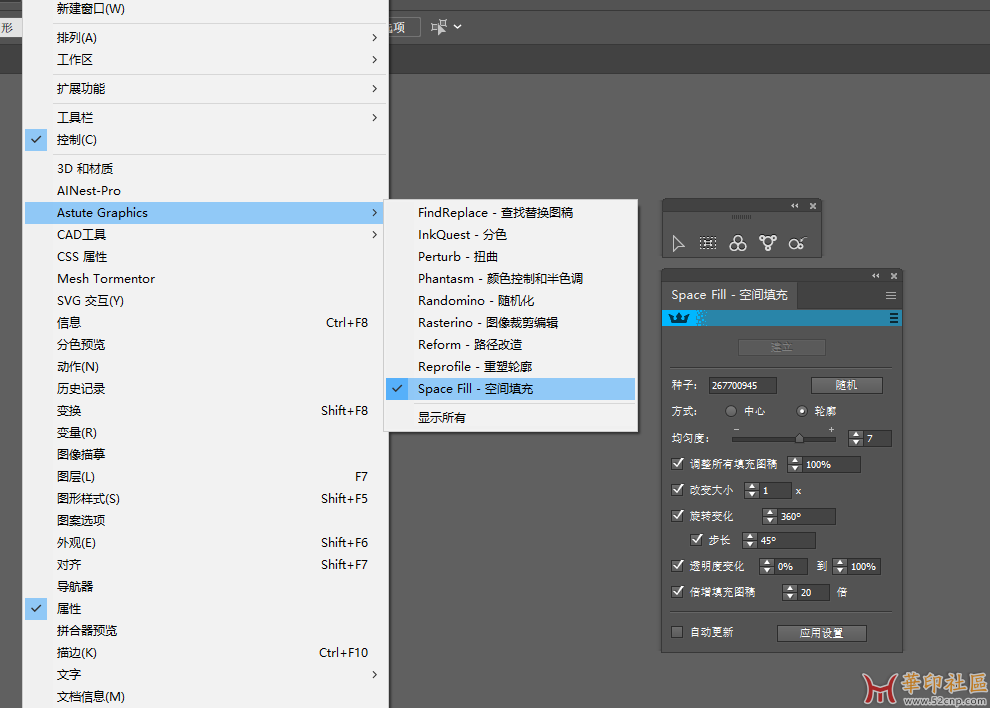Click the 100% fill scale input field
Viewport: 990px width, 708px height.
click(x=830, y=465)
